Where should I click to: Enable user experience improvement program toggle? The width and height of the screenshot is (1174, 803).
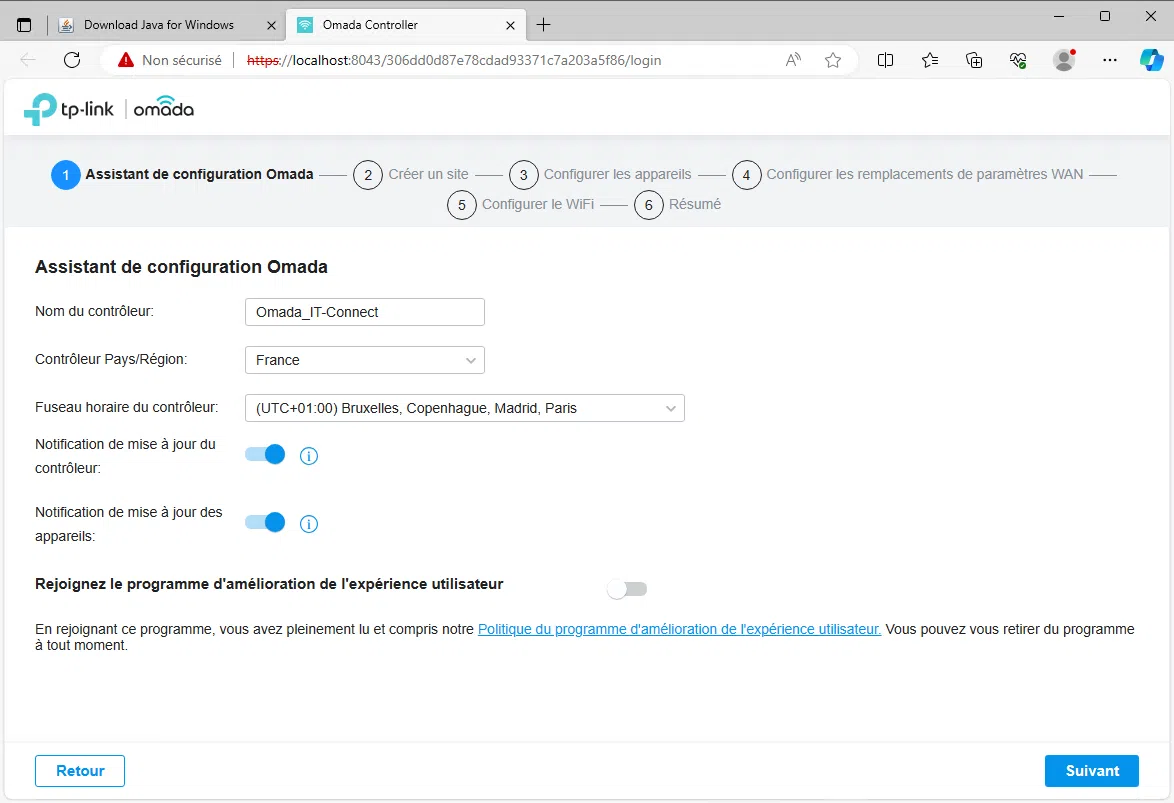tap(627, 589)
